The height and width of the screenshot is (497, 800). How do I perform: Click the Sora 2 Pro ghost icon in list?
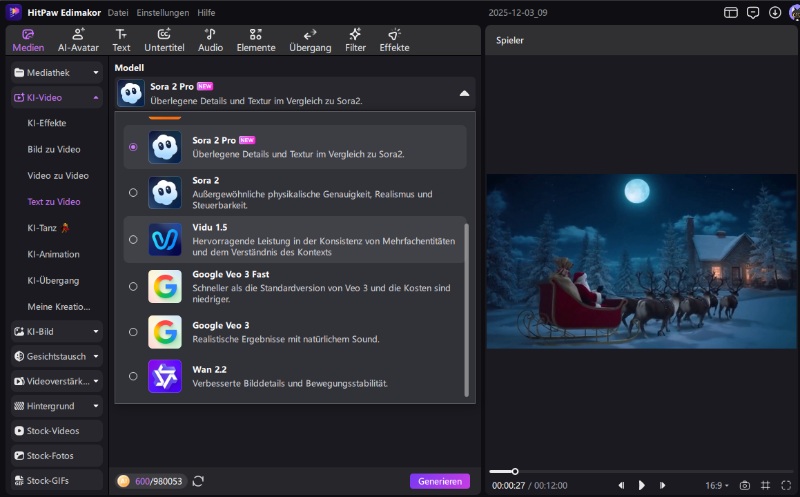tap(165, 147)
